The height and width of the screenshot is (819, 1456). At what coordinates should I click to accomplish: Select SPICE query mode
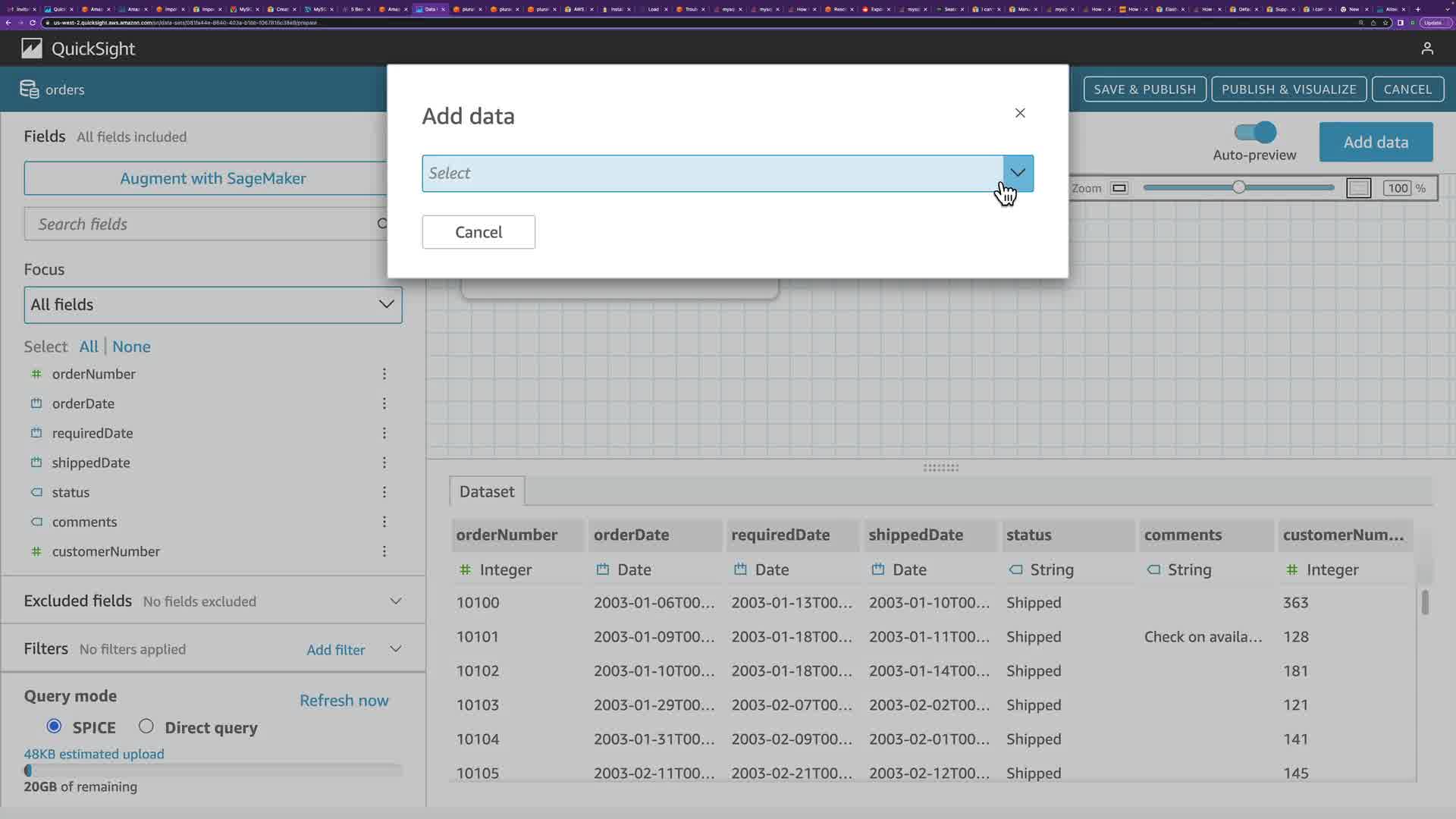[54, 726]
